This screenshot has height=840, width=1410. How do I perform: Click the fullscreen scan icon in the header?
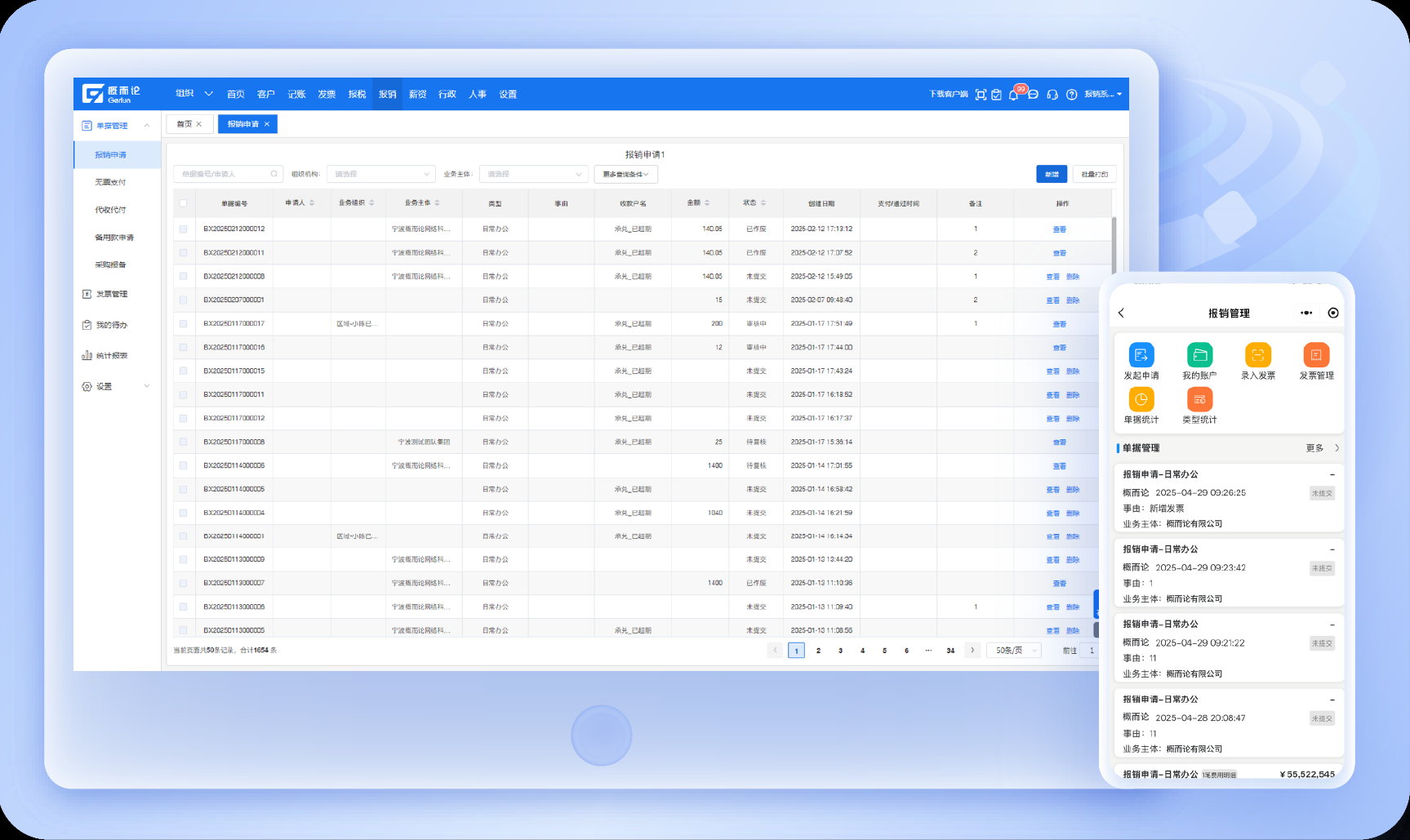[981, 95]
